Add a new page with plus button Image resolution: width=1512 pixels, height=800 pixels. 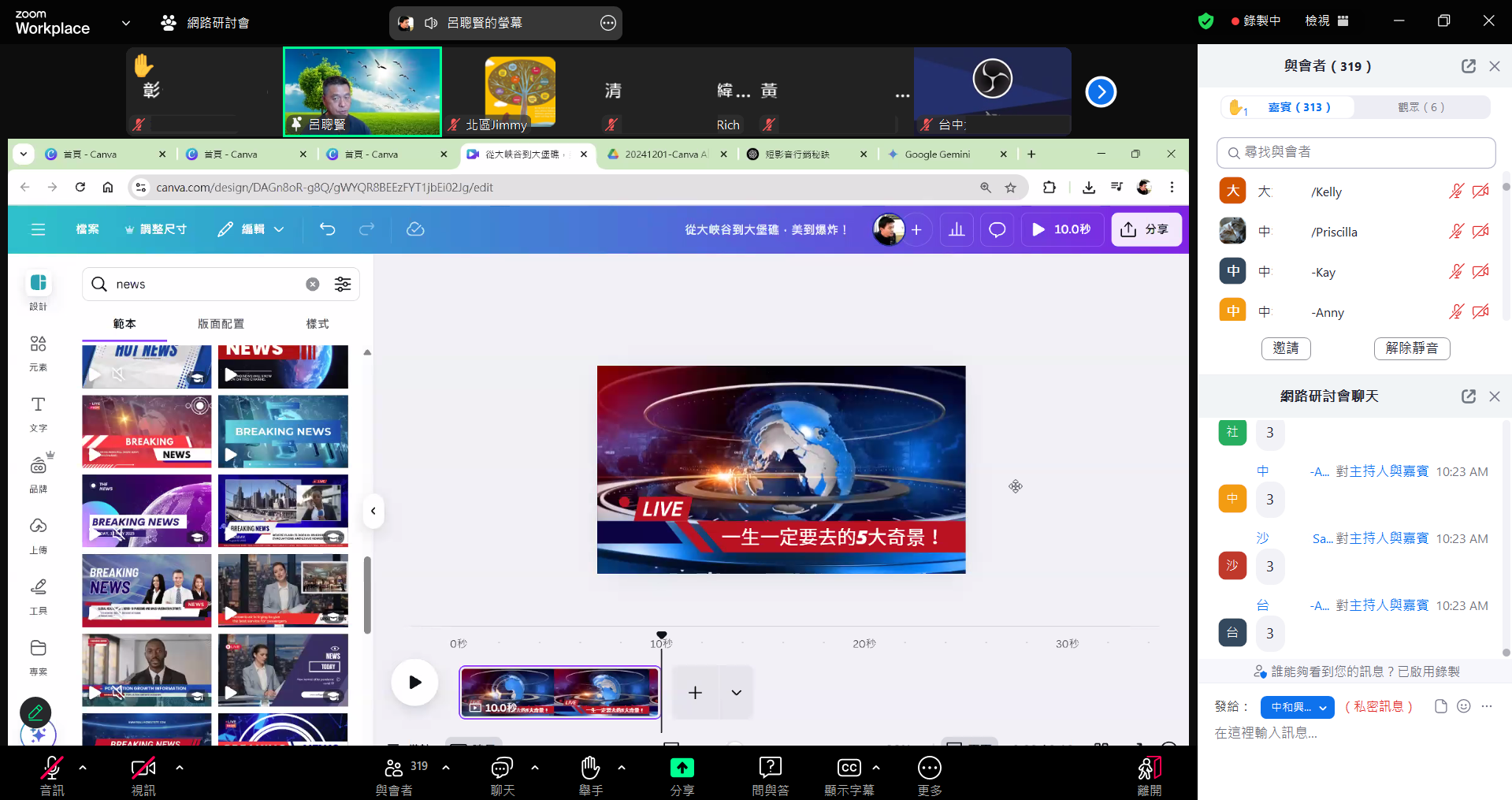tap(695, 693)
